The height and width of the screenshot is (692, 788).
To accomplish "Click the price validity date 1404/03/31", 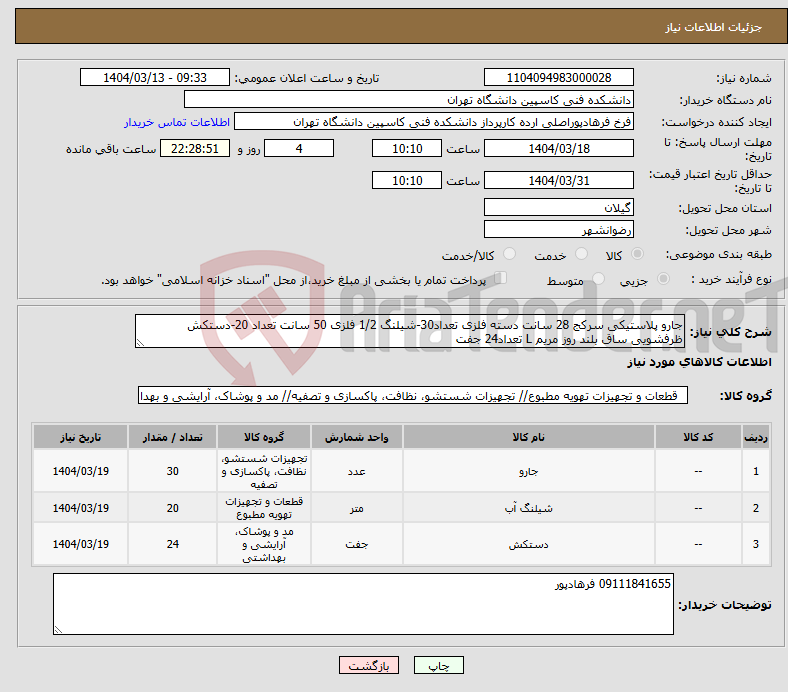I will point(558,180).
